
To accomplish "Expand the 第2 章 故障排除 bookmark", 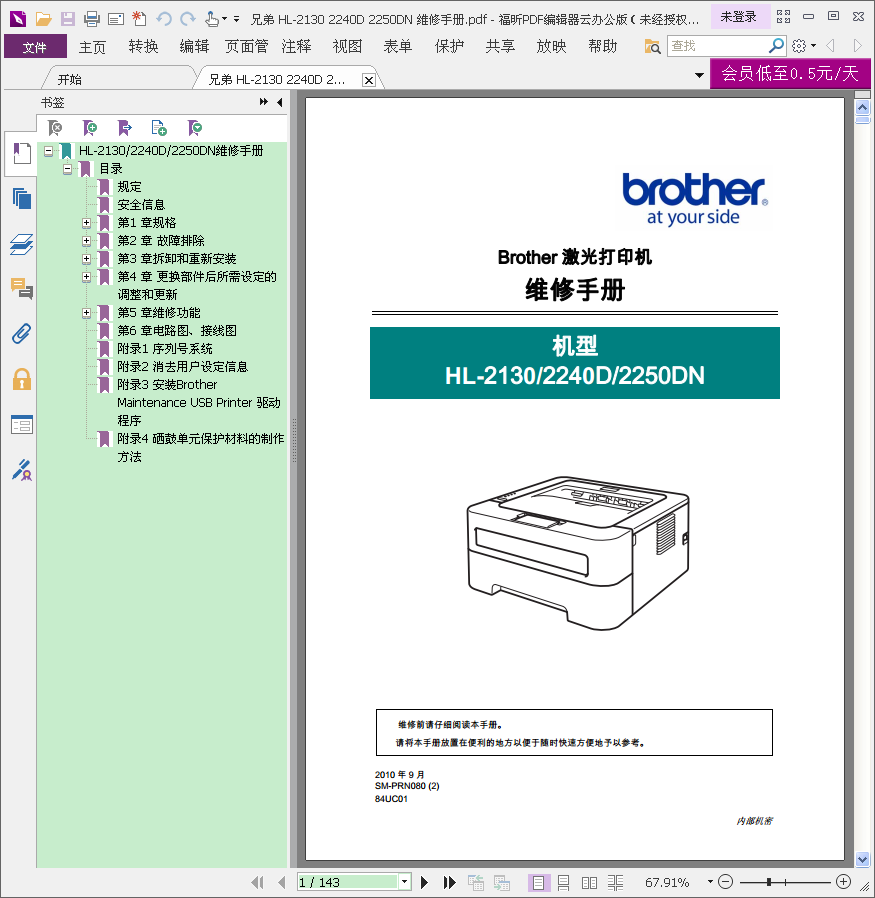I will (x=86, y=241).
